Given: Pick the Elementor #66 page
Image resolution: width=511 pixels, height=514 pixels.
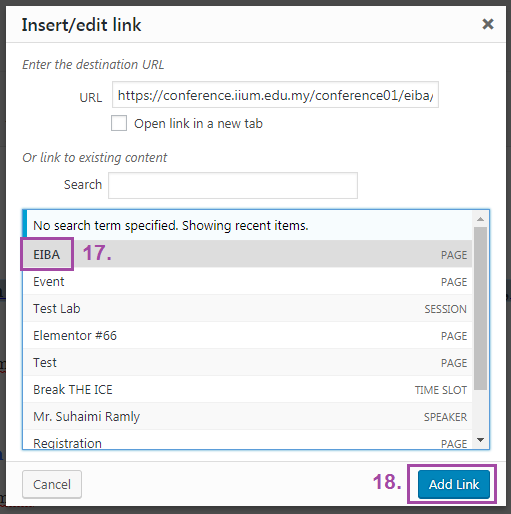Looking at the screenshot, I should click(247, 335).
